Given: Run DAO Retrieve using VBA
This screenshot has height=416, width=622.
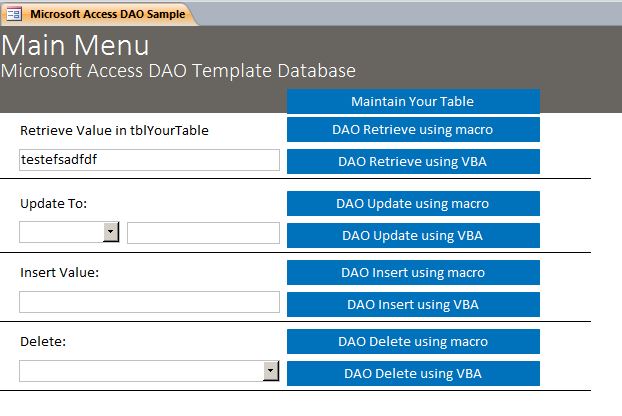Looking at the screenshot, I should [413, 161].
